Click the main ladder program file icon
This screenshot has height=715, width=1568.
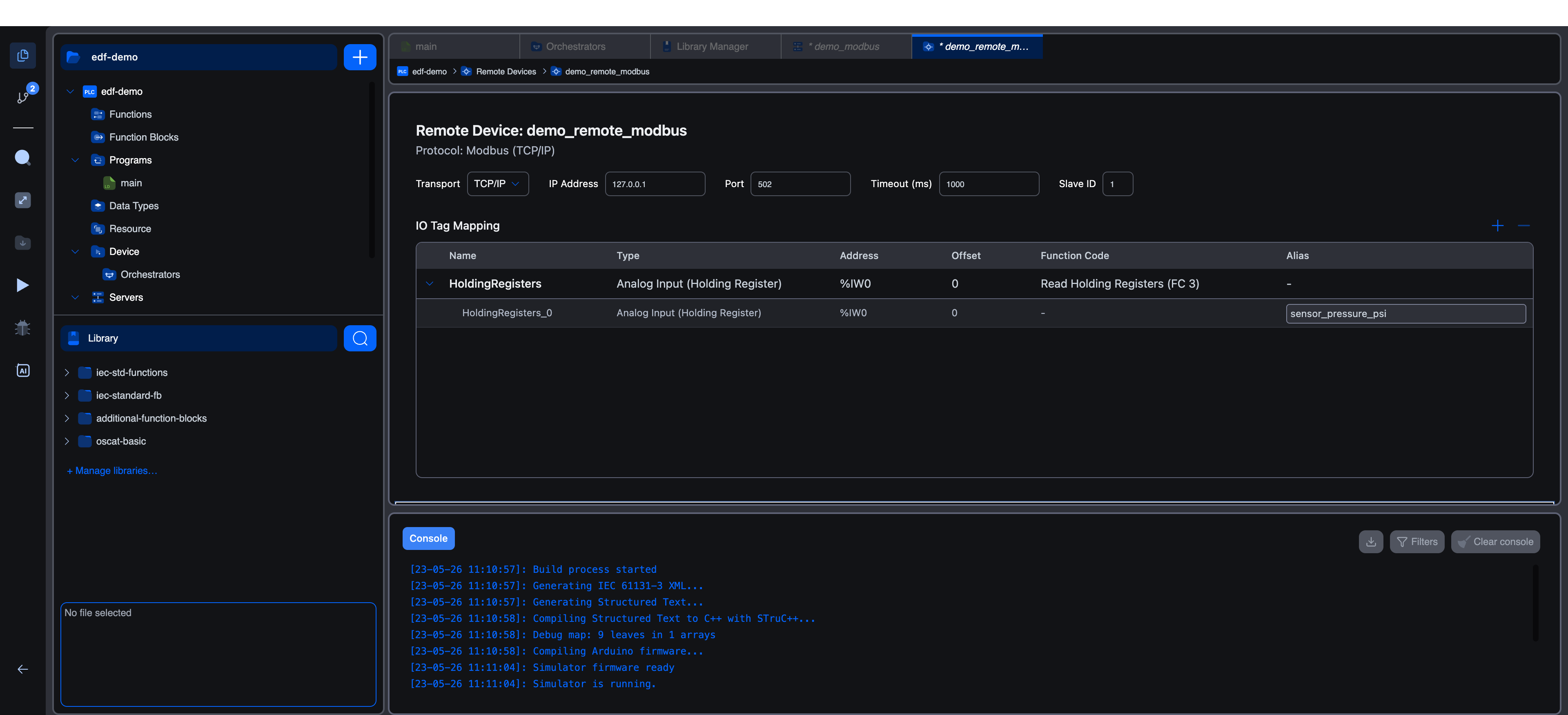[x=109, y=183]
